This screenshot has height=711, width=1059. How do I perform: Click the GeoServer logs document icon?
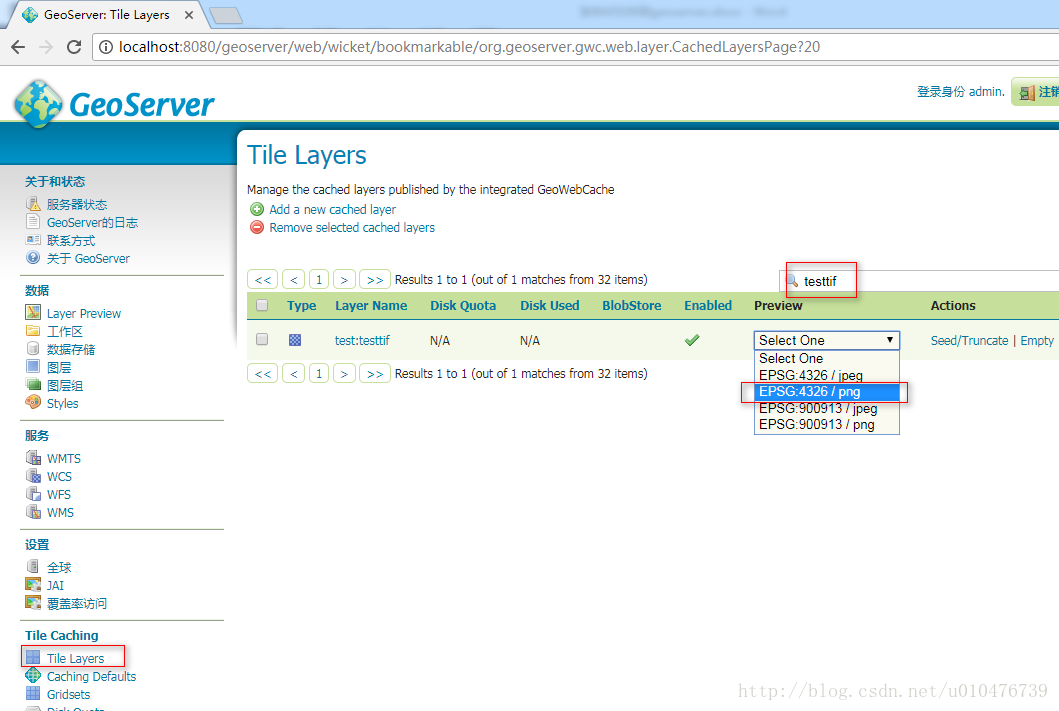coord(33,221)
